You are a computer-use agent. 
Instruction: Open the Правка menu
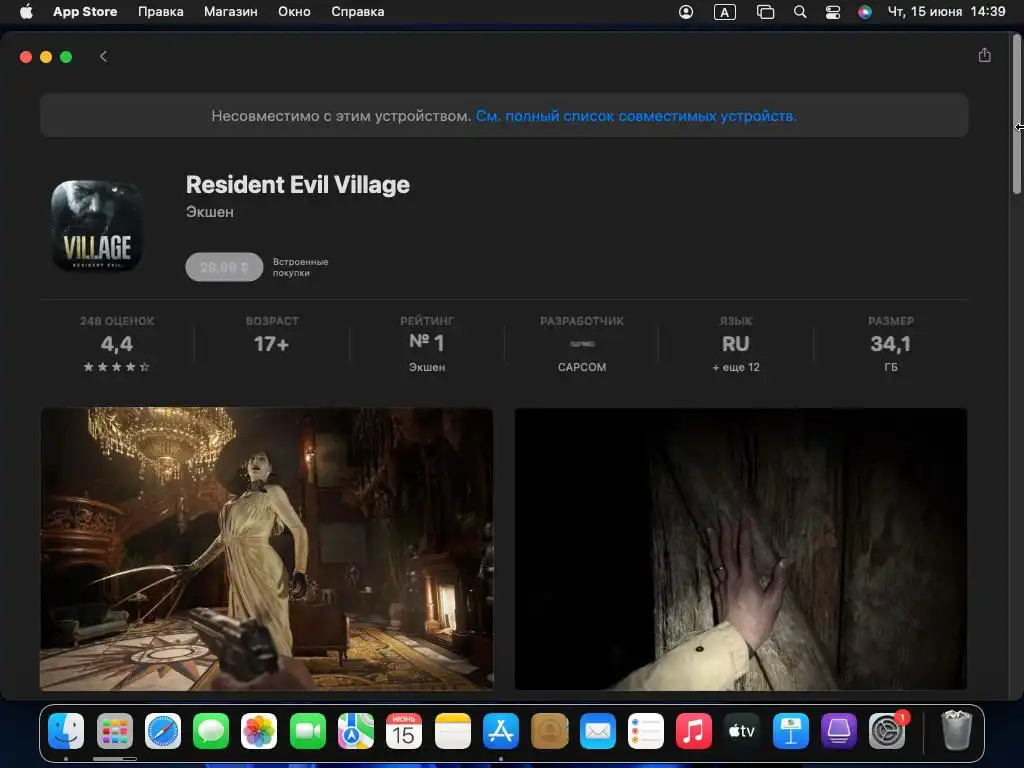(161, 12)
